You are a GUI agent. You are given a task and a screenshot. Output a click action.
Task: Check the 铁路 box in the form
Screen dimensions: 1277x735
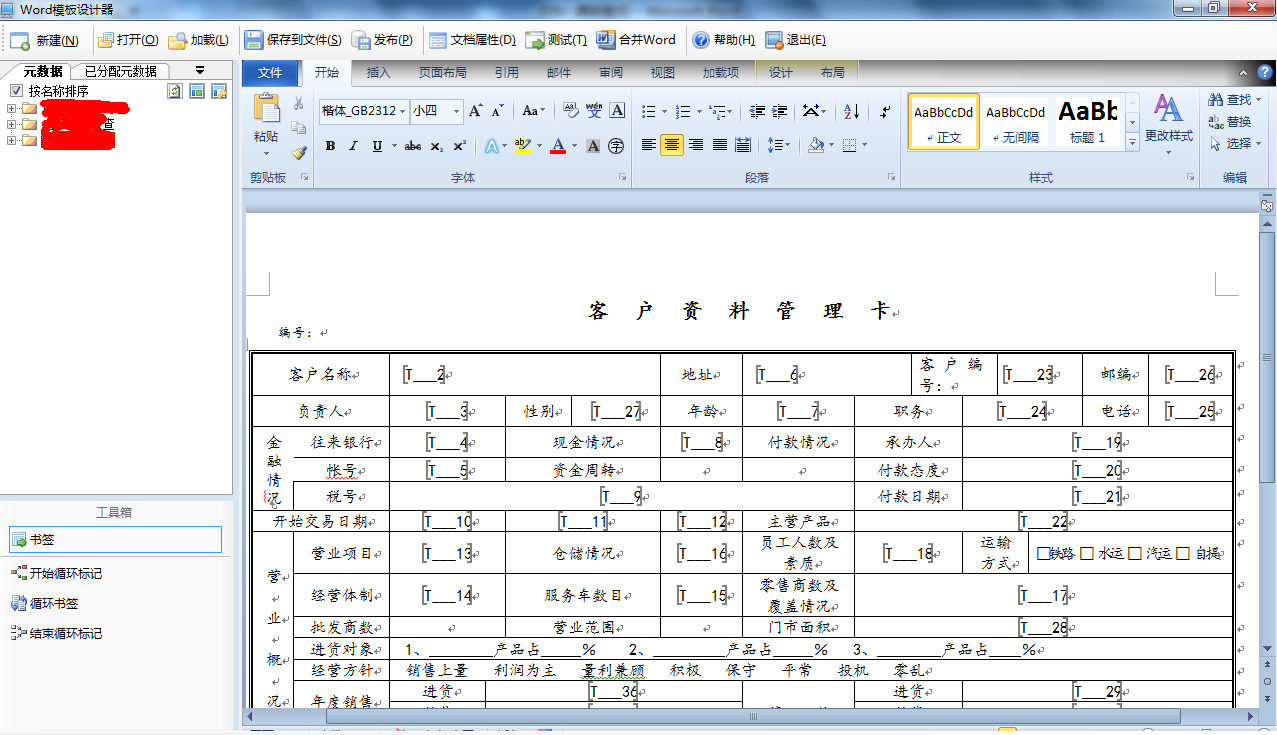click(x=1043, y=553)
